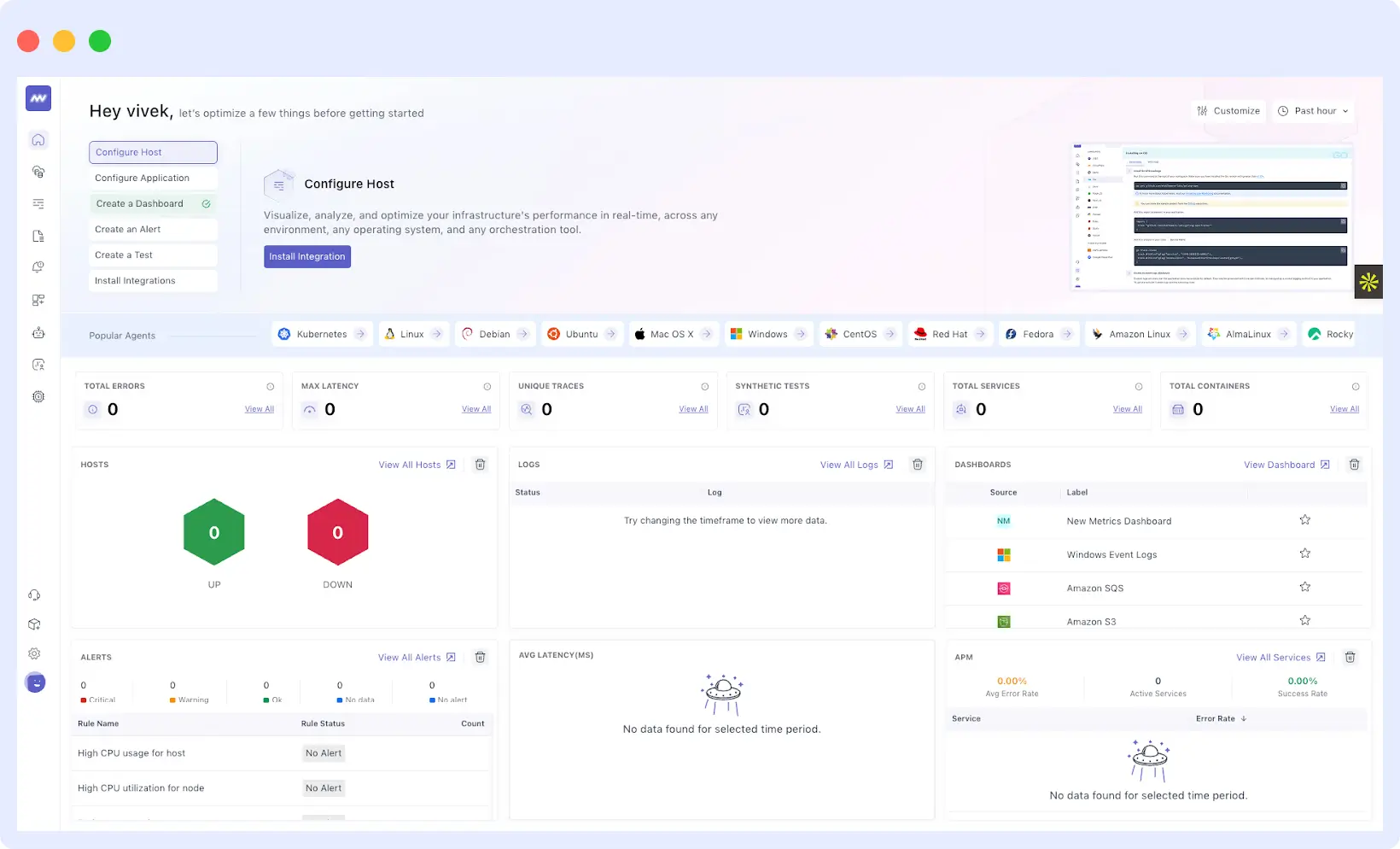Click the trash icon on Logs widget
The width and height of the screenshot is (1400, 849).
(918, 465)
